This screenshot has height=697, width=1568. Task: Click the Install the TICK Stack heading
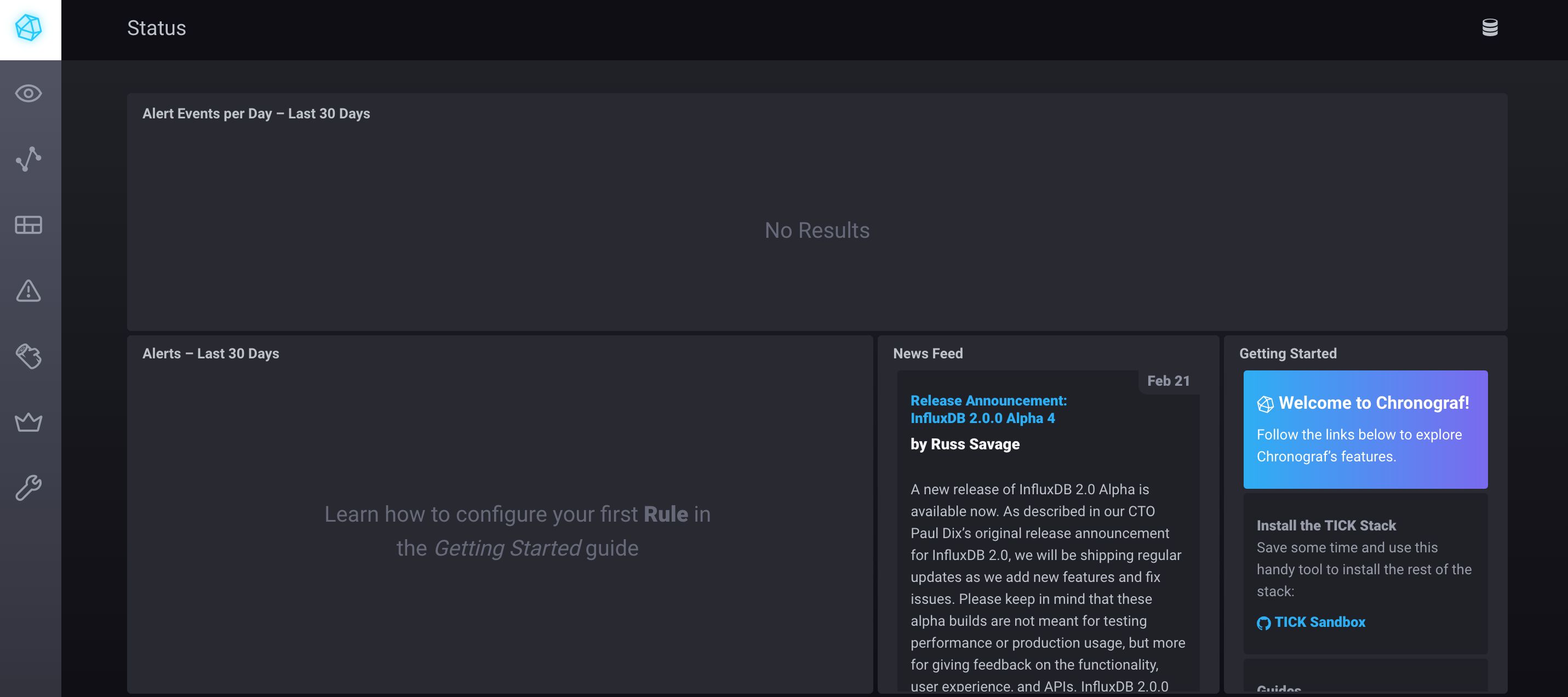pyautogui.click(x=1326, y=525)
